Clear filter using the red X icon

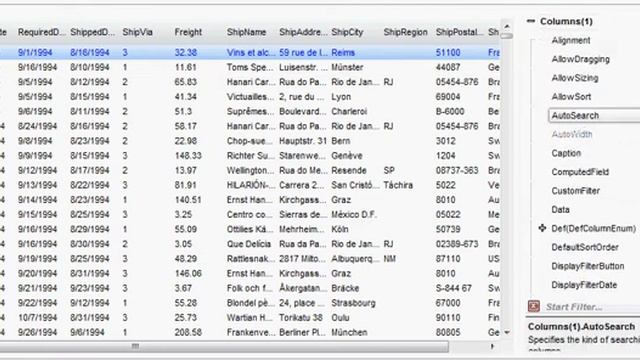point(534,306)
